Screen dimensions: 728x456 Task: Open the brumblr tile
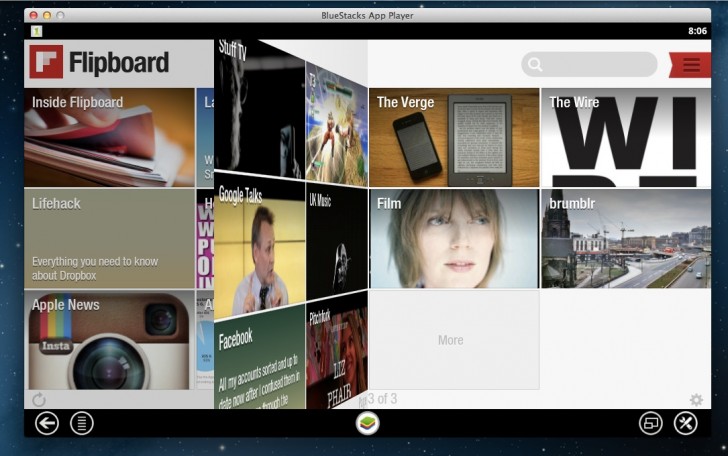626,238
